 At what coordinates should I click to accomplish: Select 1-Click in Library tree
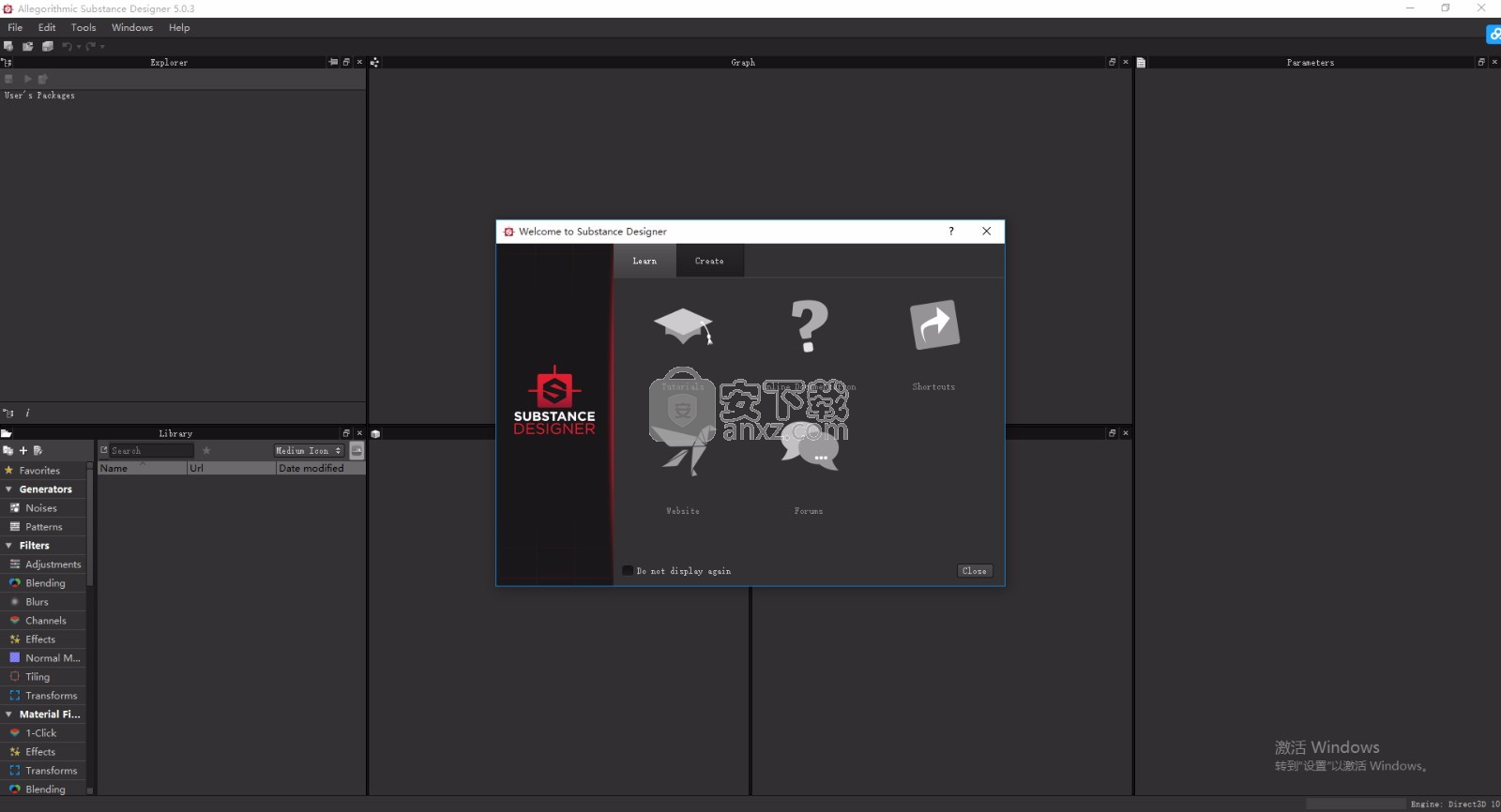point(42,733)
